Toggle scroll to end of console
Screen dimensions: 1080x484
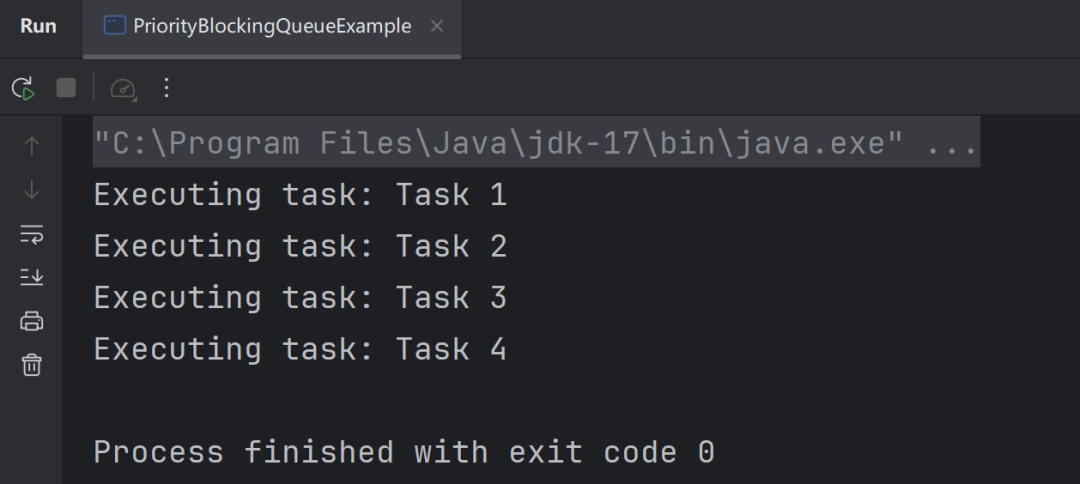pyautogui.click(x=32, y=277)
